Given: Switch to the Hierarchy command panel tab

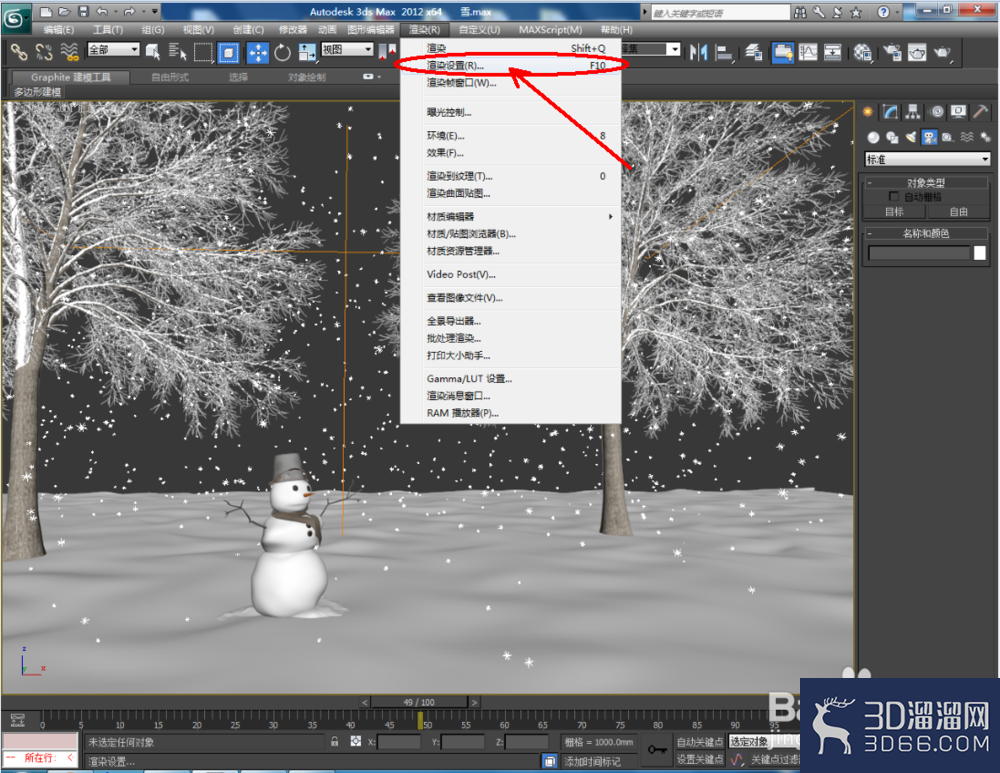Looking at the screenshot, I should [913, 112].
